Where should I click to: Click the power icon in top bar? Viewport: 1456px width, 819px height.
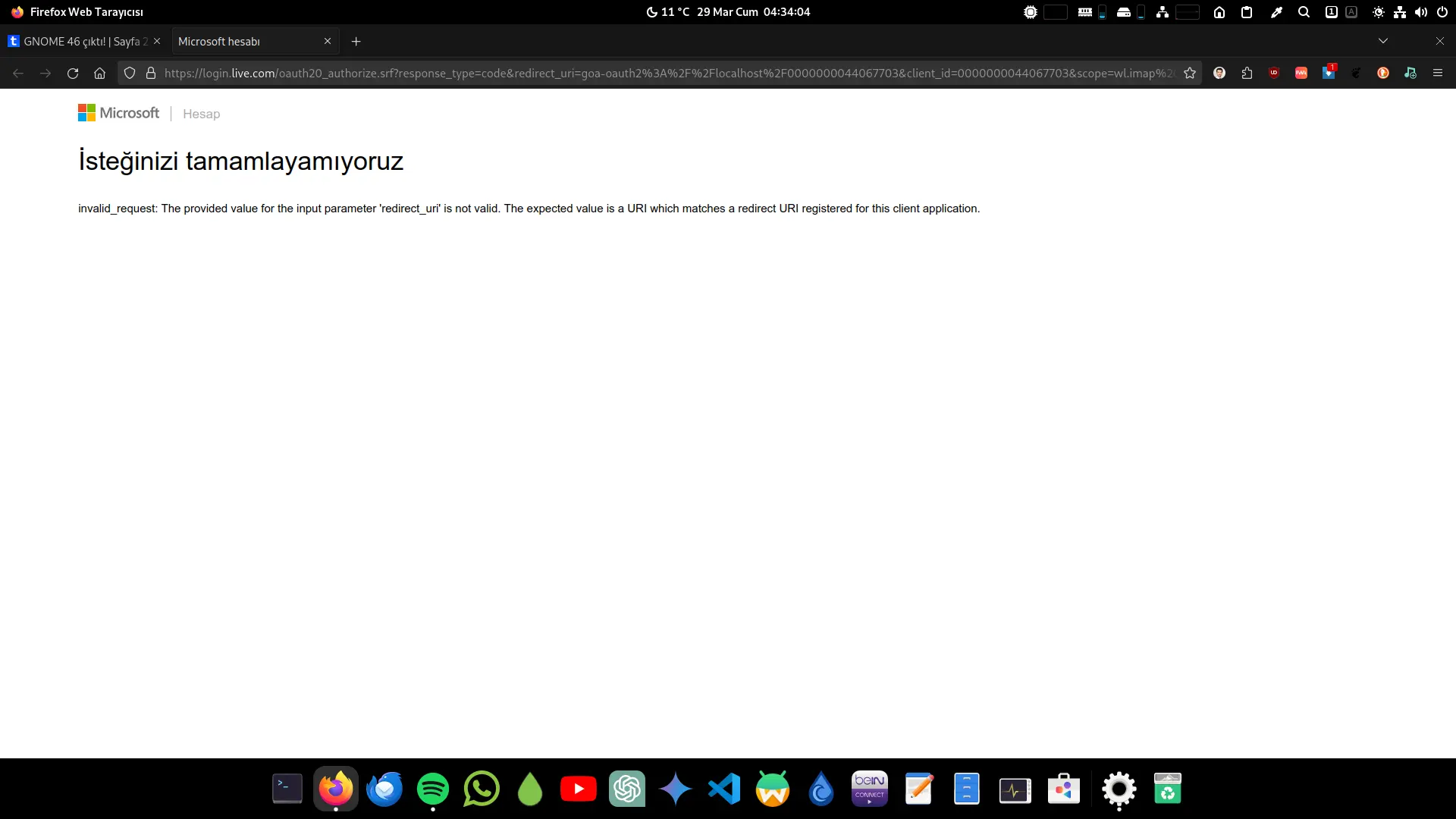[x=1442, y=12]
